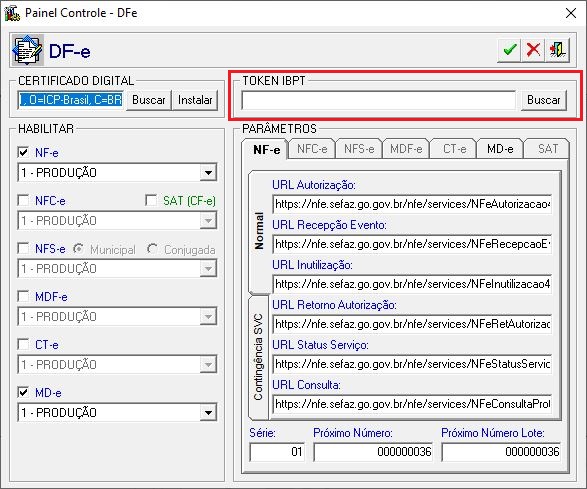Click Instalar certificate button
This screenshot has width=587, height=489.
[195, 100]
